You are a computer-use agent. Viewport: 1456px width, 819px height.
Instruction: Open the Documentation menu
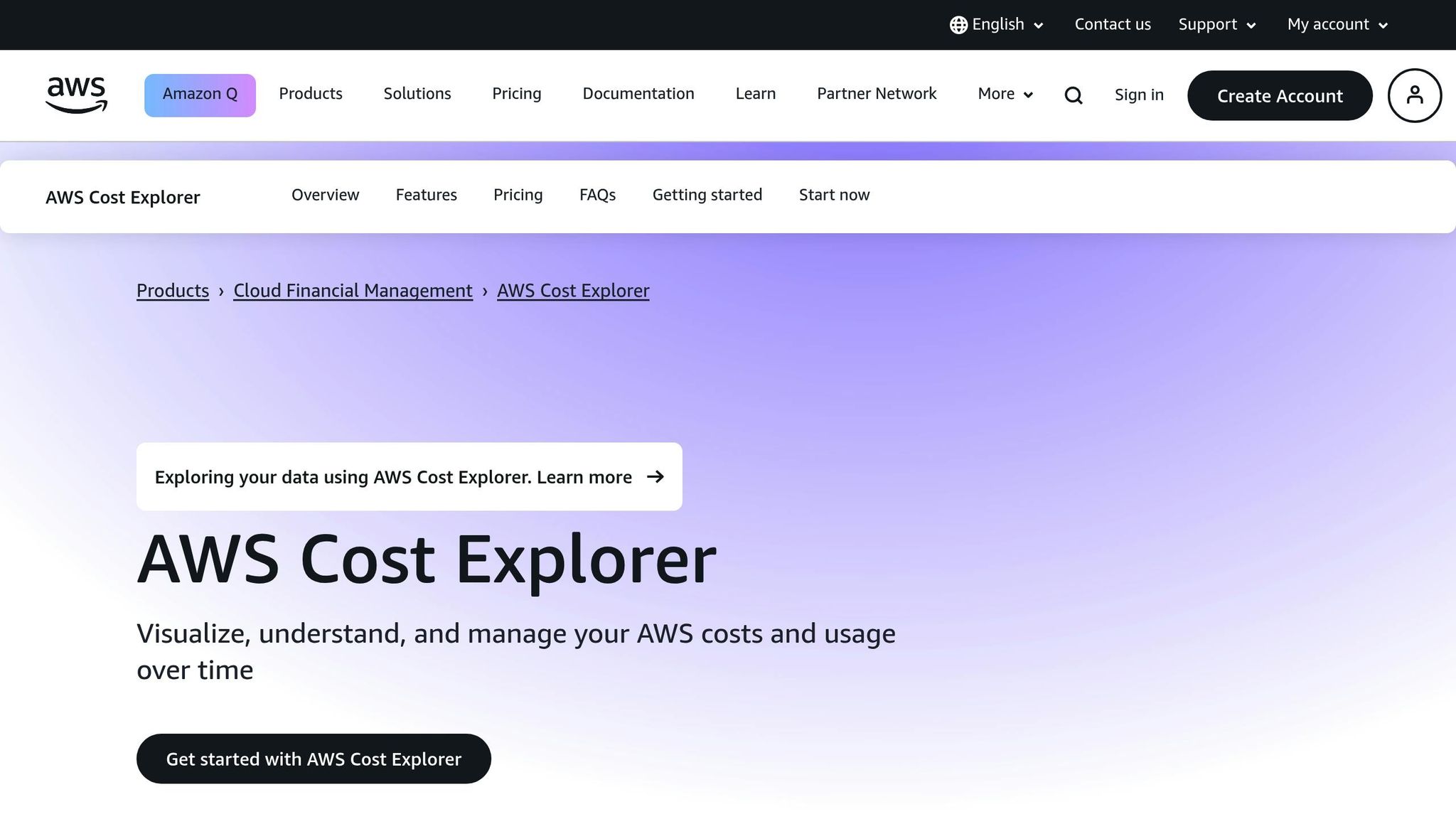pos(638,94)
